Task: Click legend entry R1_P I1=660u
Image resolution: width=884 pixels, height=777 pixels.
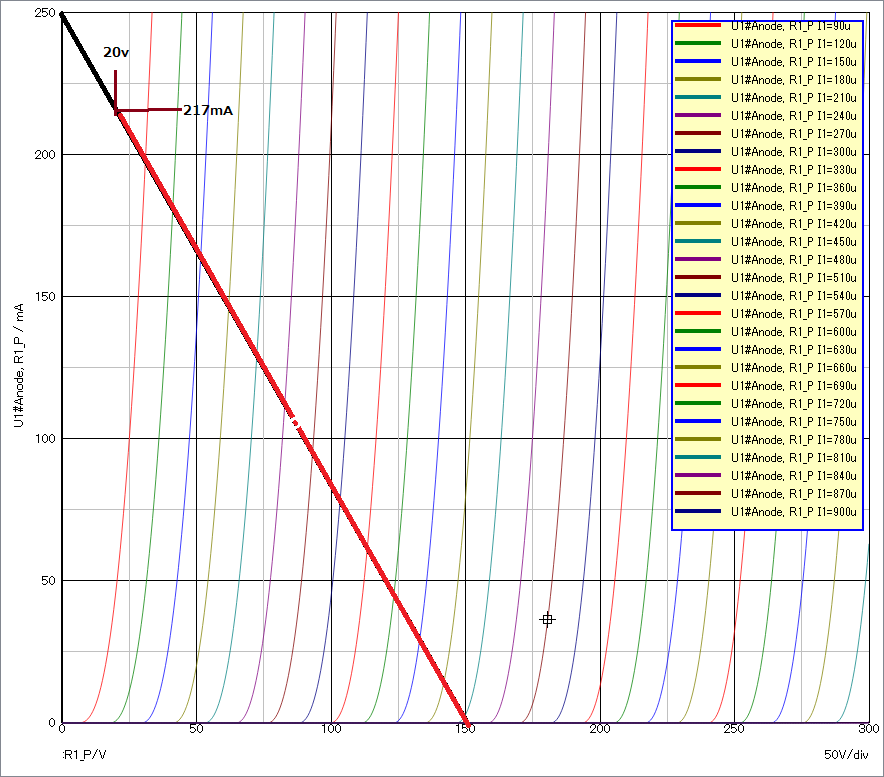Action: point(766,368)
